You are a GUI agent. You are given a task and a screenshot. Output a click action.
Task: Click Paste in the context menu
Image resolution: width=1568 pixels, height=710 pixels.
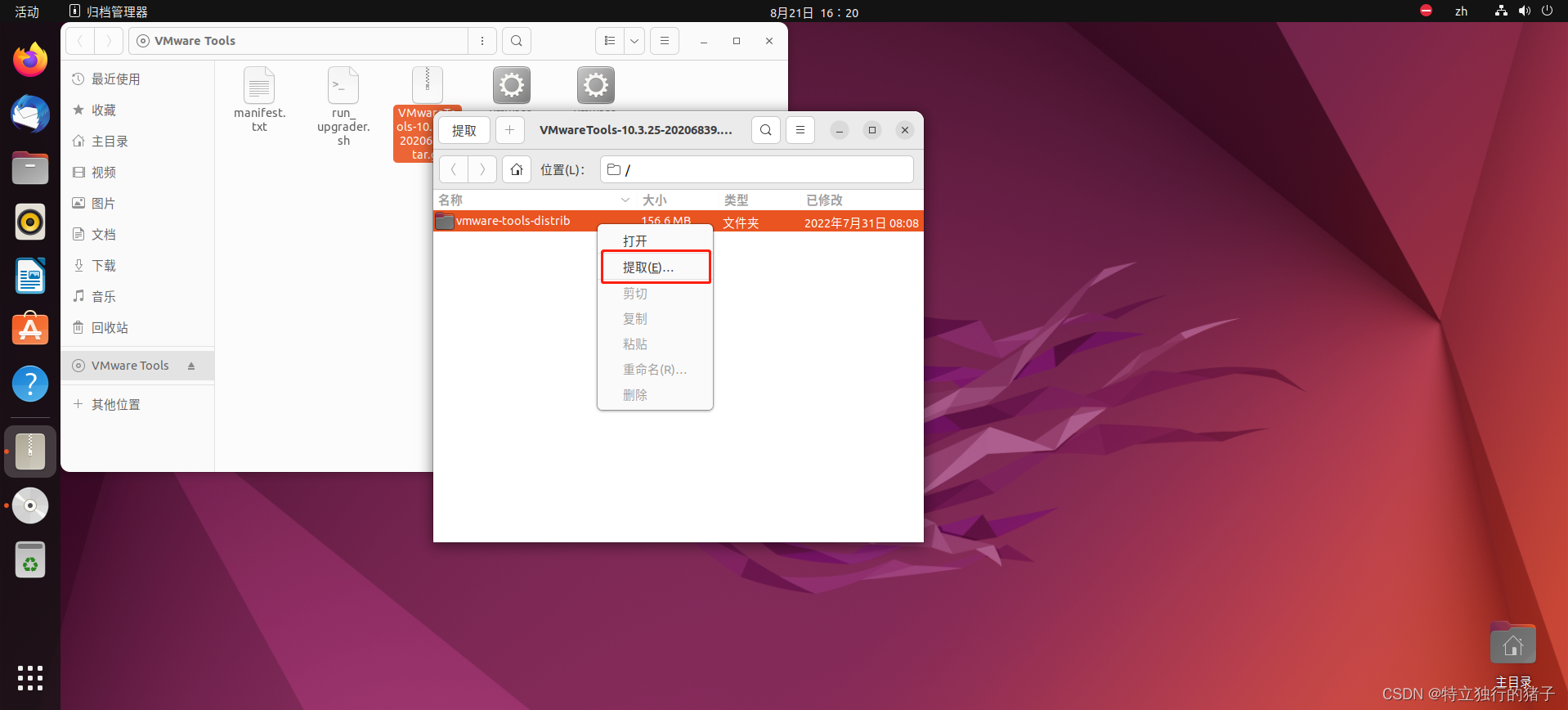point(656,344)
